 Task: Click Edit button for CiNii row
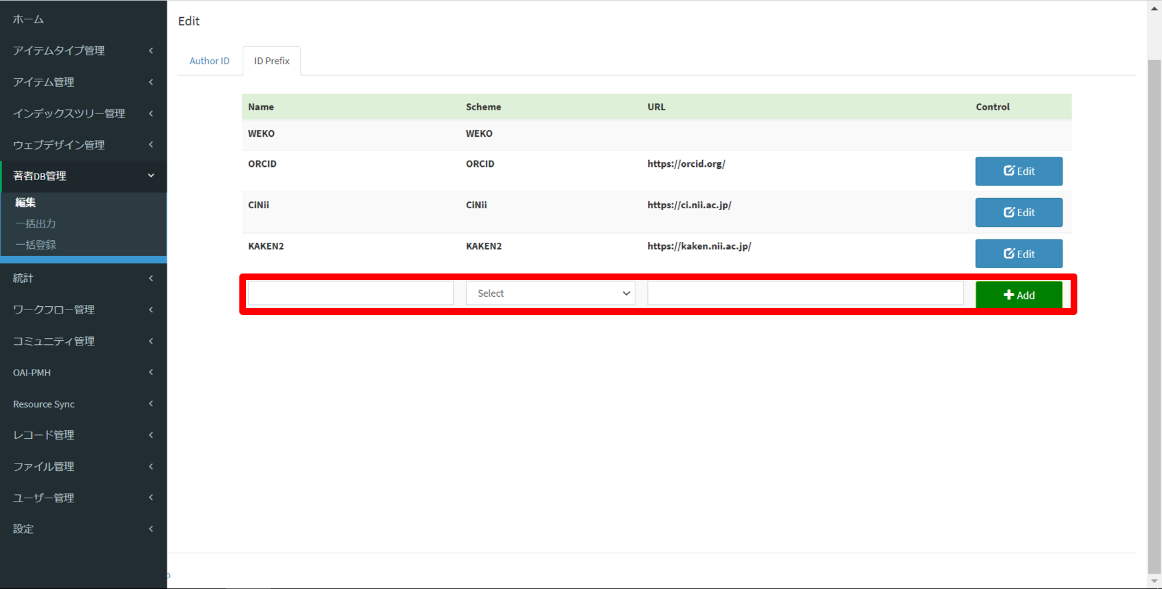[x=1018, y=212]
